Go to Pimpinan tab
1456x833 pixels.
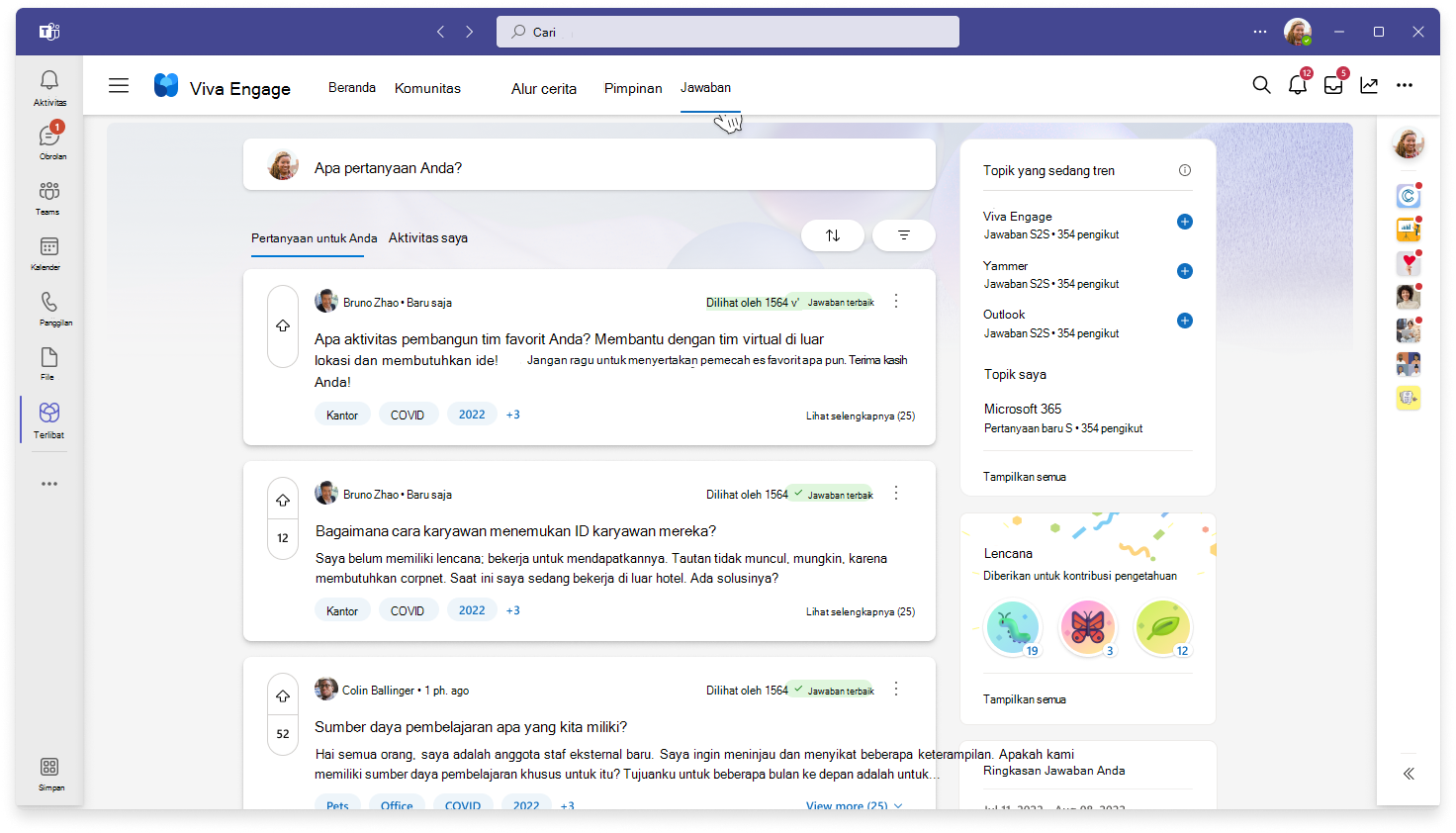[x=633, y=88]
